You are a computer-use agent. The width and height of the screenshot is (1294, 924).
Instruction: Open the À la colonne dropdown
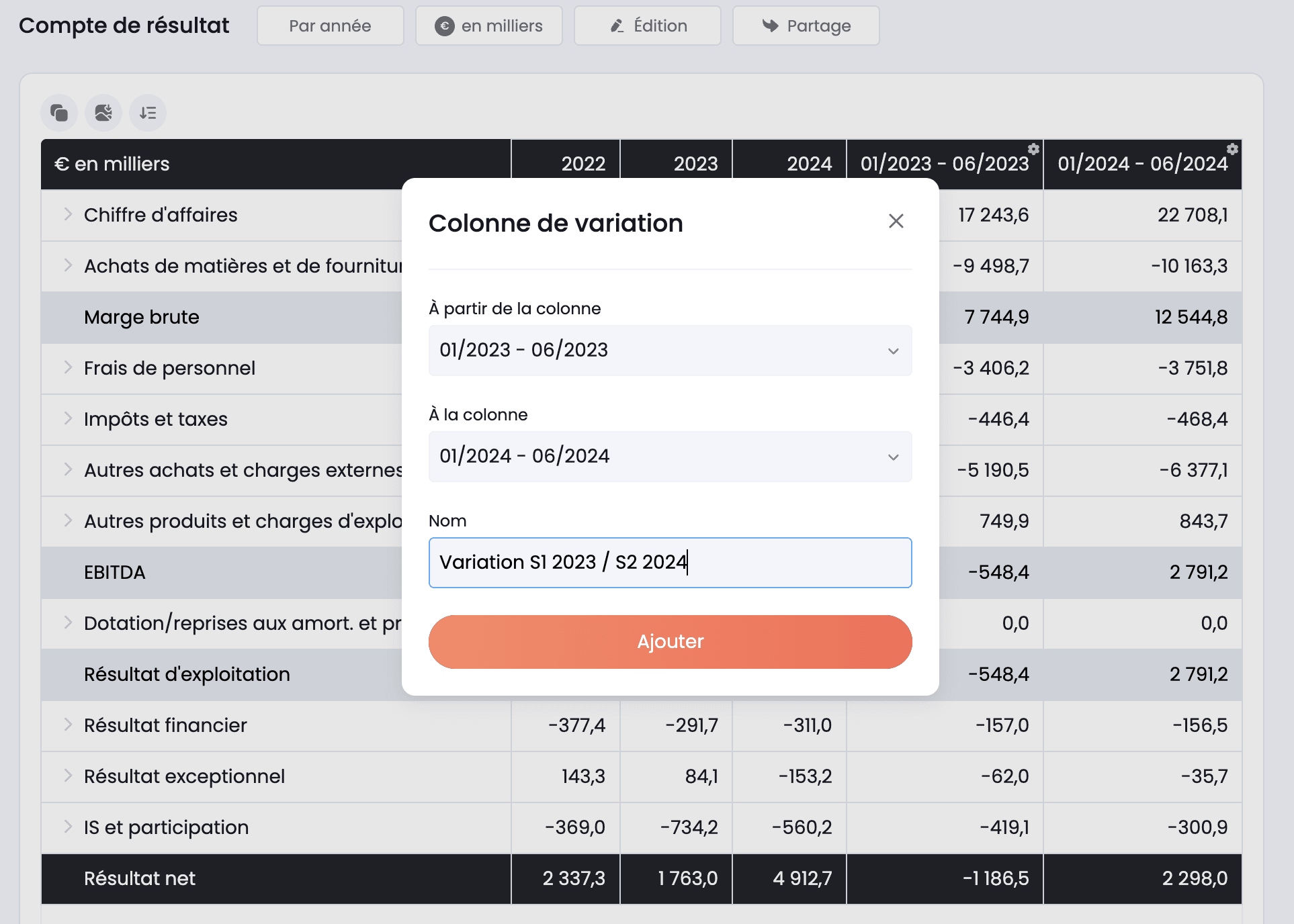coord(671,457)
